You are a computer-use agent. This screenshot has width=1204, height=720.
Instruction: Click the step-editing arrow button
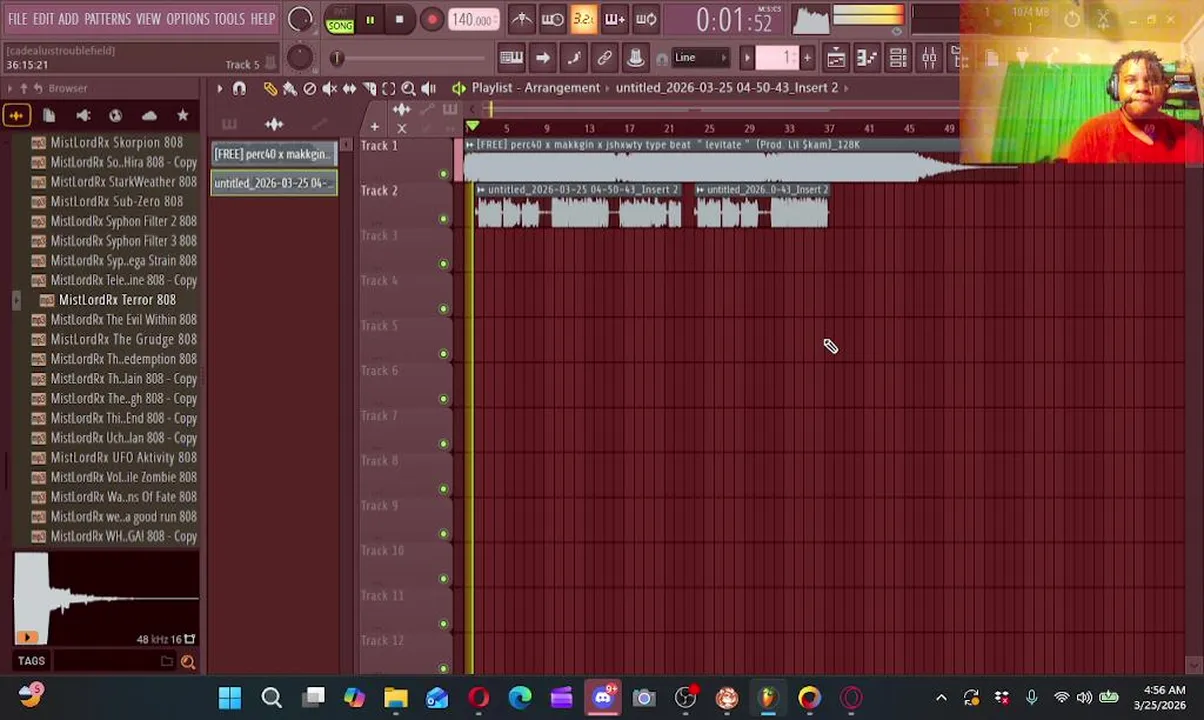pyautogui.click(x=542, y=58)
